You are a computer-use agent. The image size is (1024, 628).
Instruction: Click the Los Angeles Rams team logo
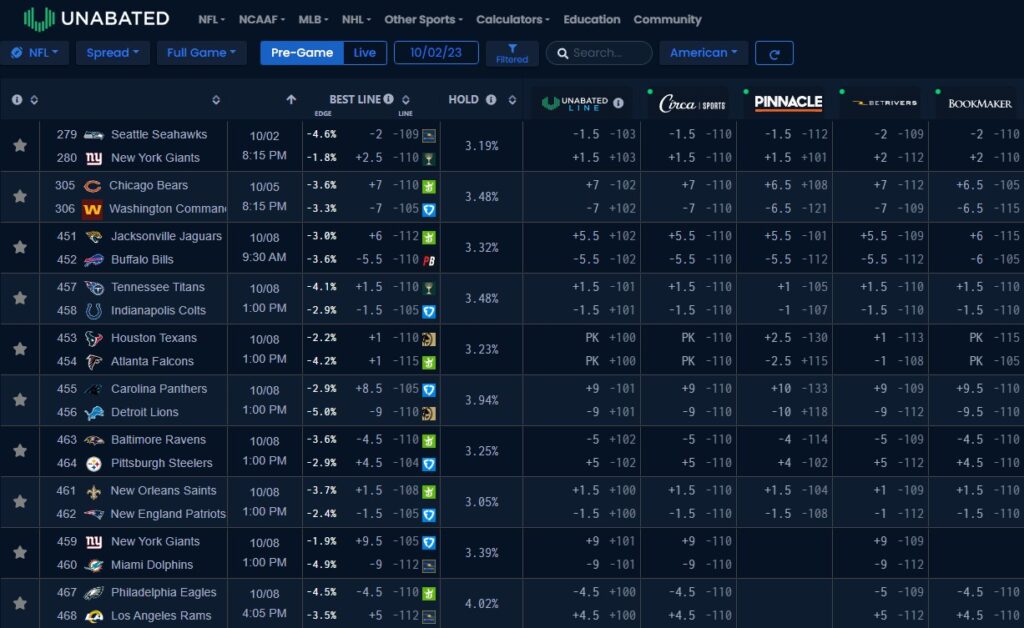pos(94,616)
